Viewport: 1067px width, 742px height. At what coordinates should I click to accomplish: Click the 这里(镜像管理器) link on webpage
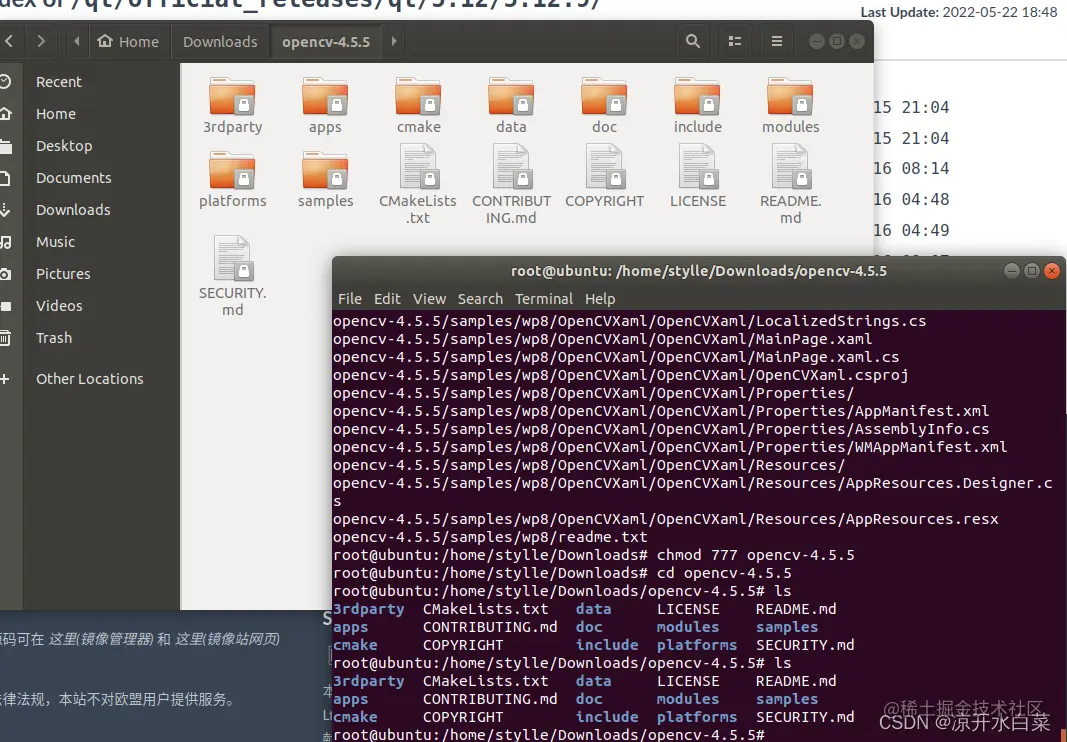(x=101, y=639)
